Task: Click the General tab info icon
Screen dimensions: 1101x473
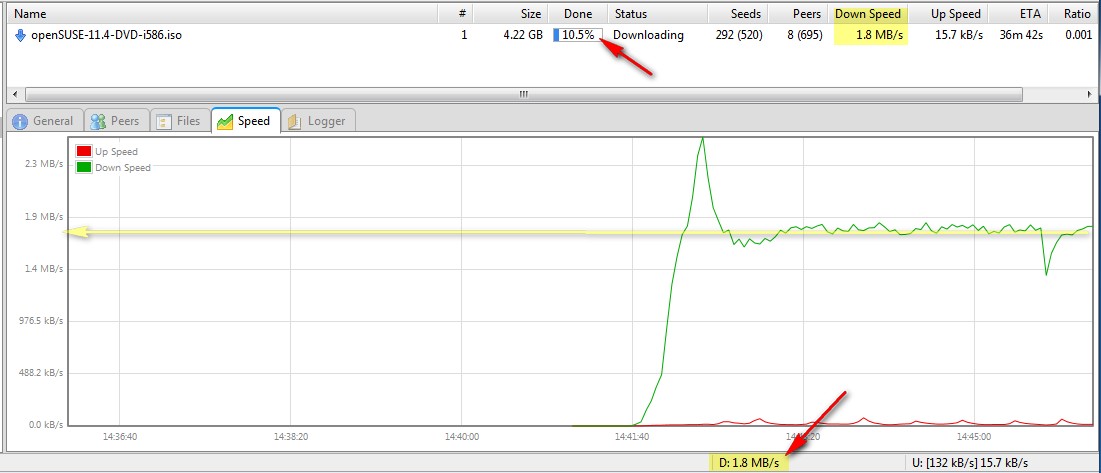Action: click(x=20, y=121)
